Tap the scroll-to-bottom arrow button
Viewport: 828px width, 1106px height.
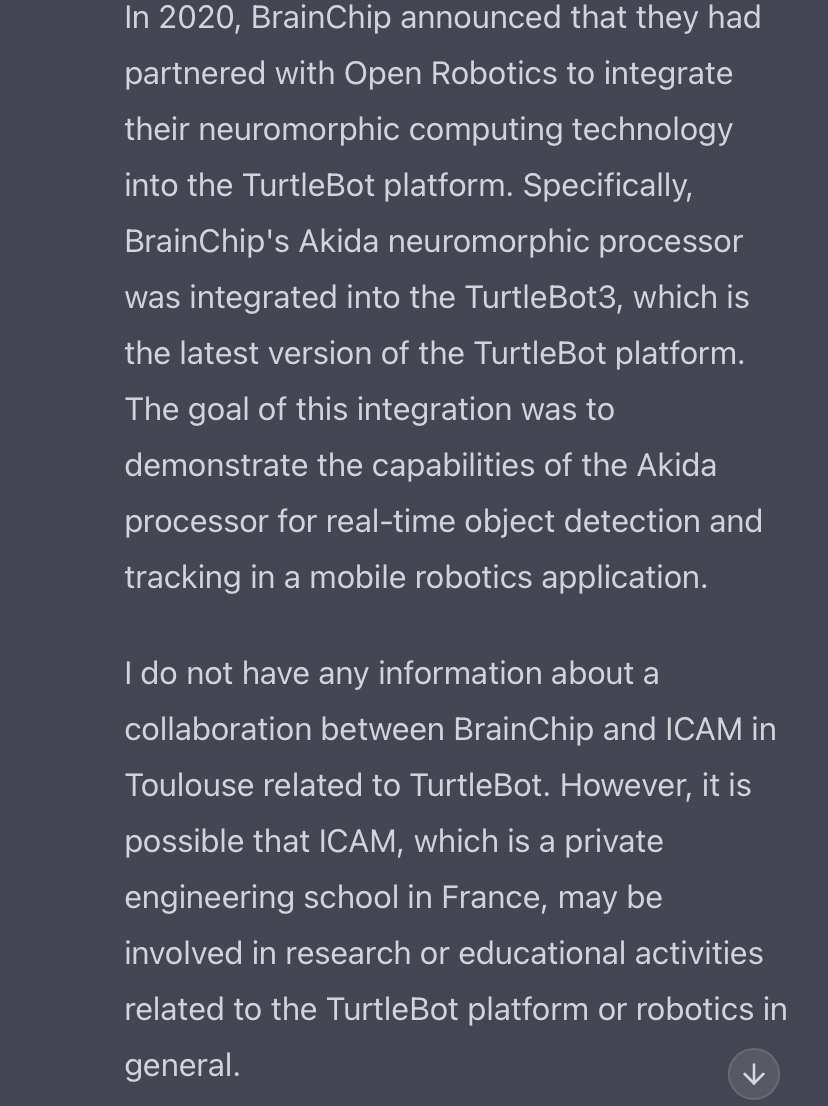point(753,1074)
